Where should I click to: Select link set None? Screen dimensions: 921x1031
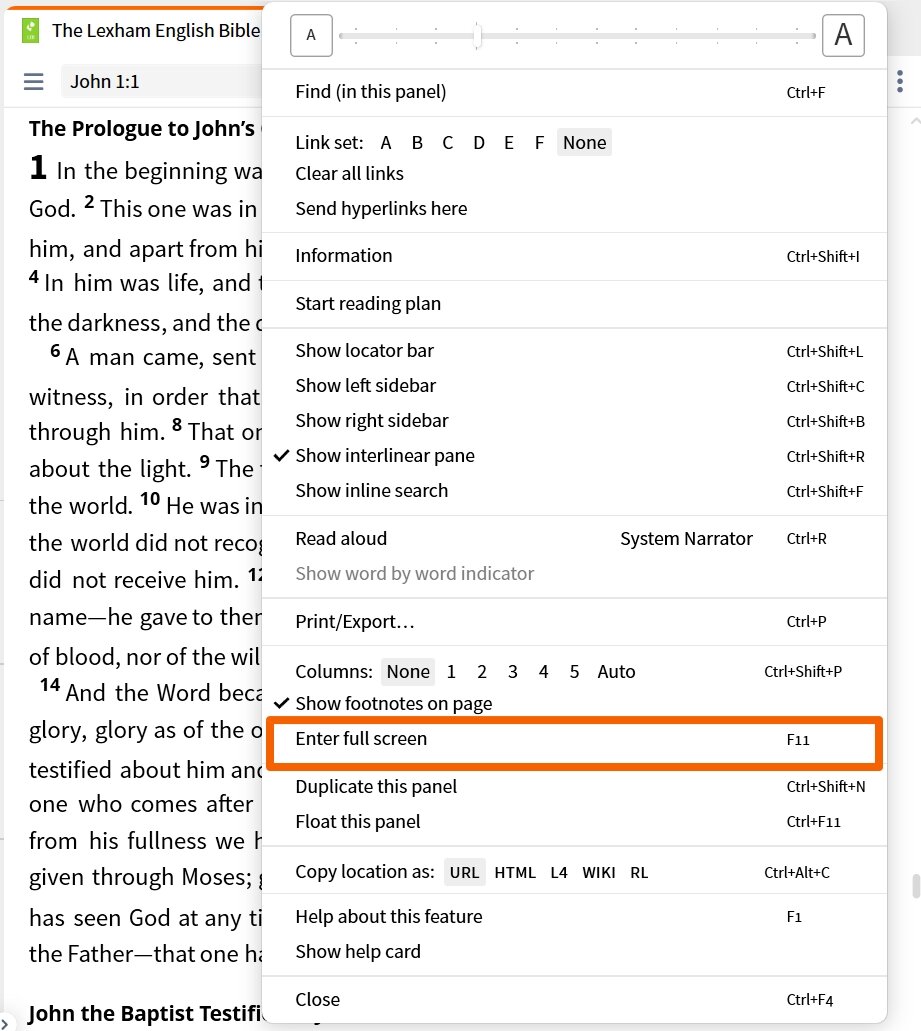coord(584,143)
